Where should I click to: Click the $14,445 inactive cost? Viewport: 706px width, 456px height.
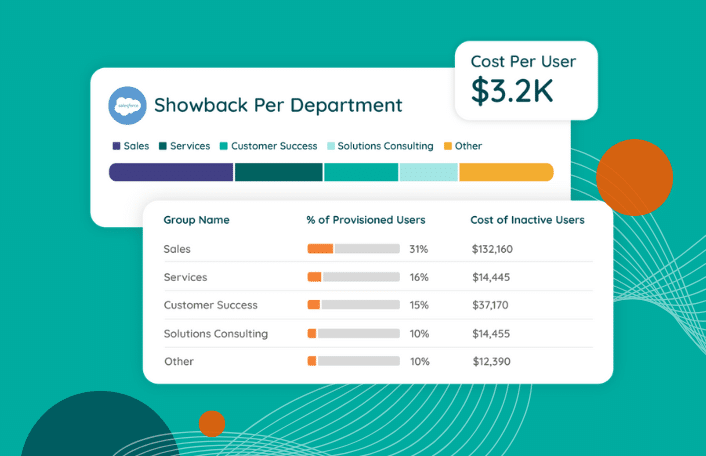[491, 277]
